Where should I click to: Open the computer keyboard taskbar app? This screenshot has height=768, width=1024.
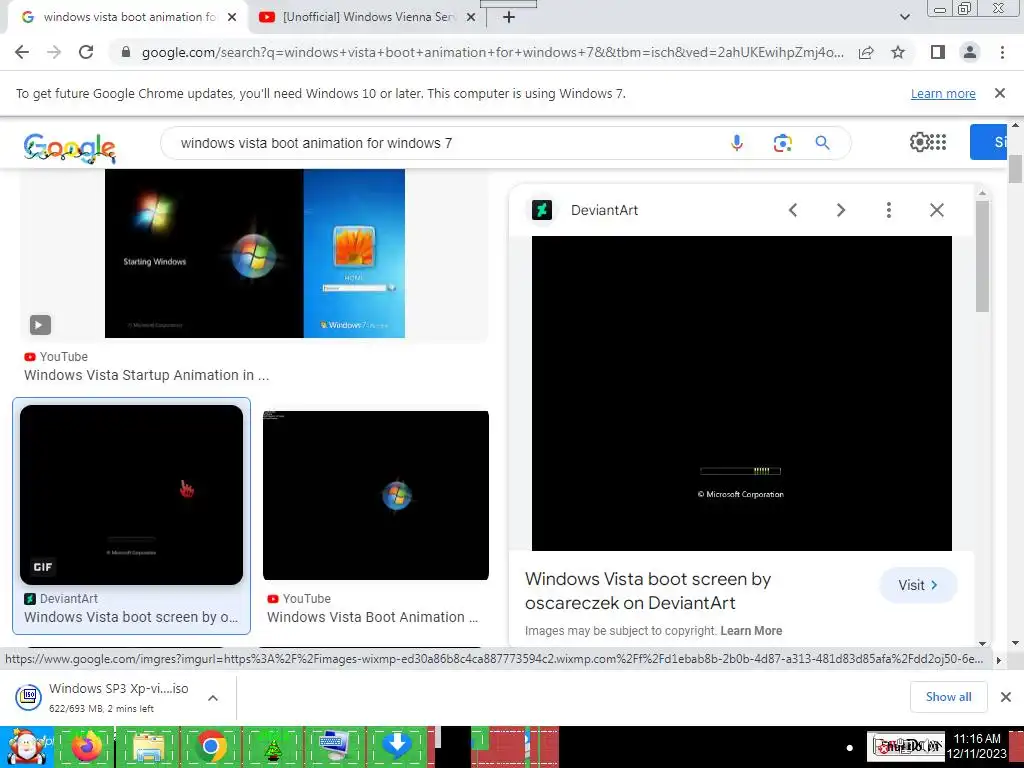click(x=334, y=747)
